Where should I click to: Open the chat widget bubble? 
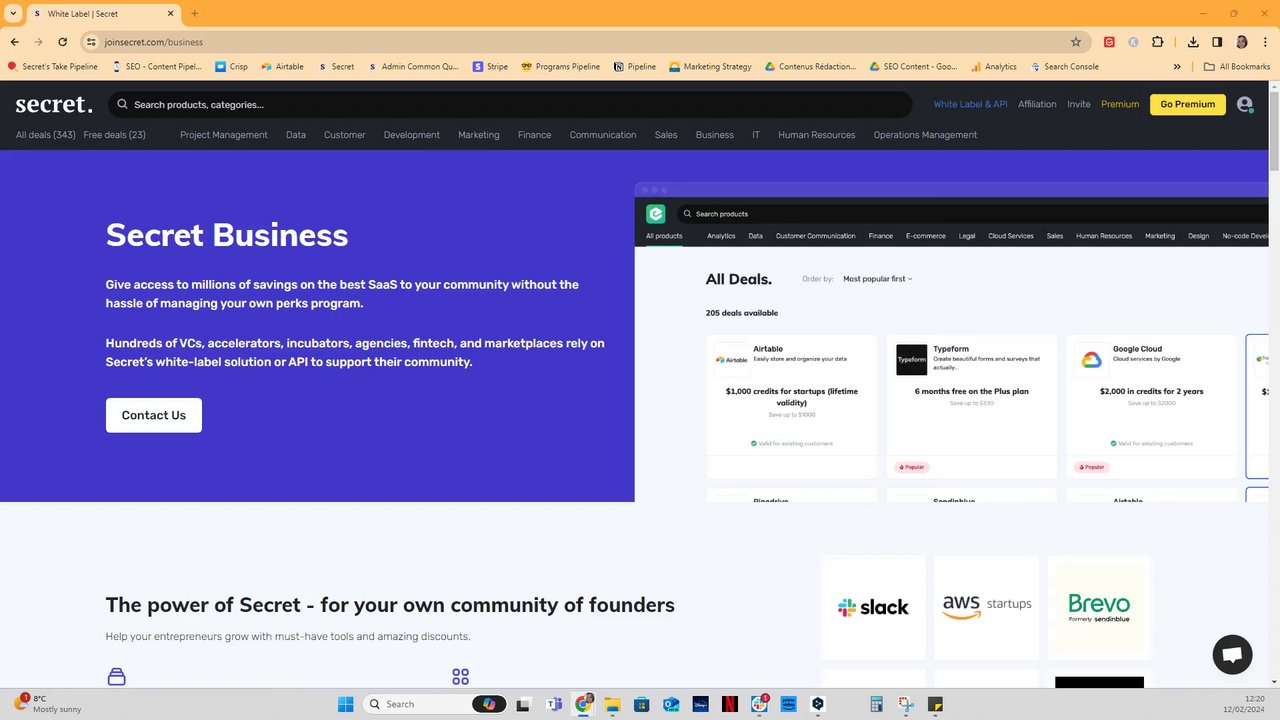(1232, 655)
